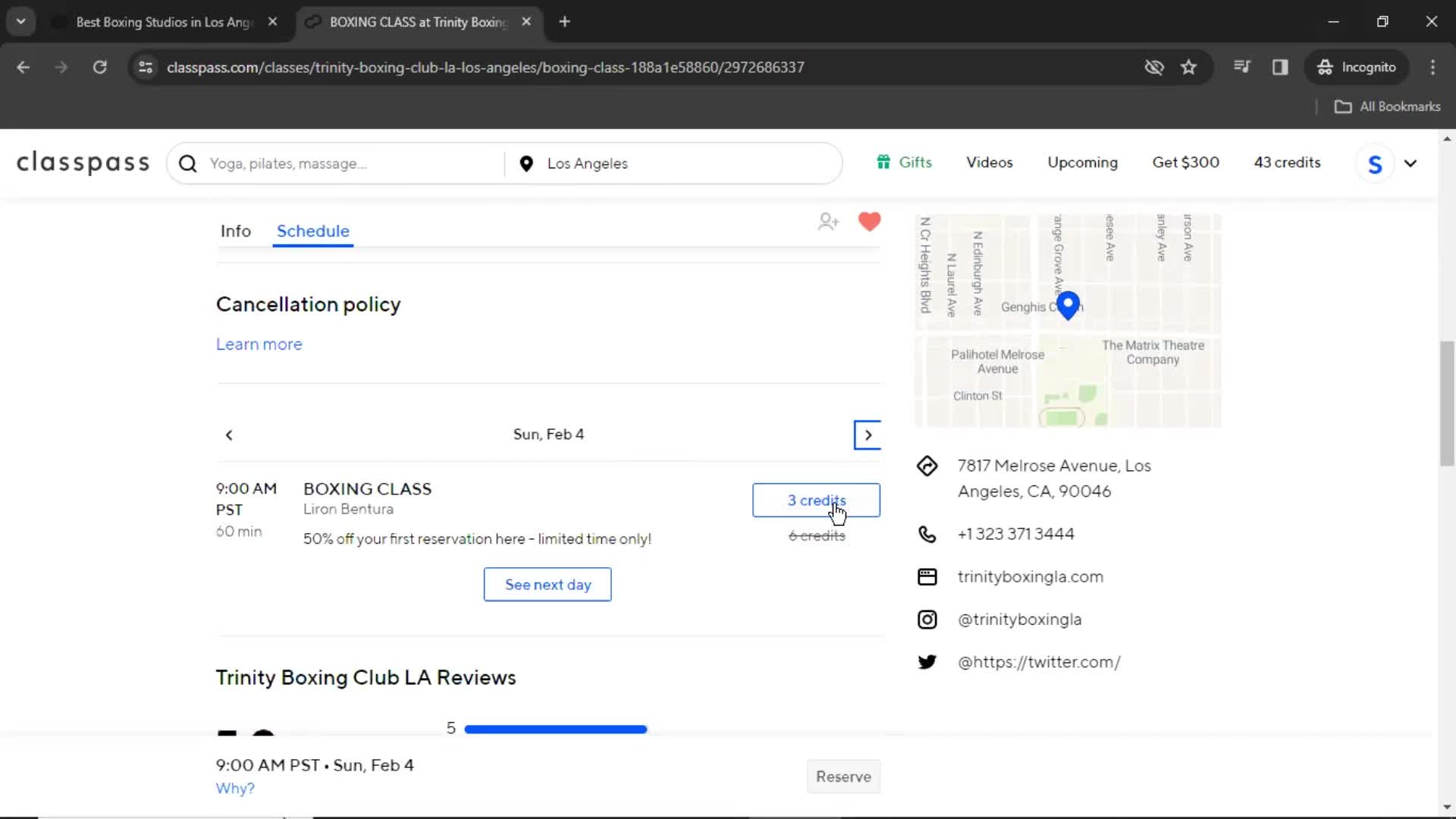The image size is (1456, 819).
Task: Click the scrollbar down arrow
Action: coord(1446,808)
